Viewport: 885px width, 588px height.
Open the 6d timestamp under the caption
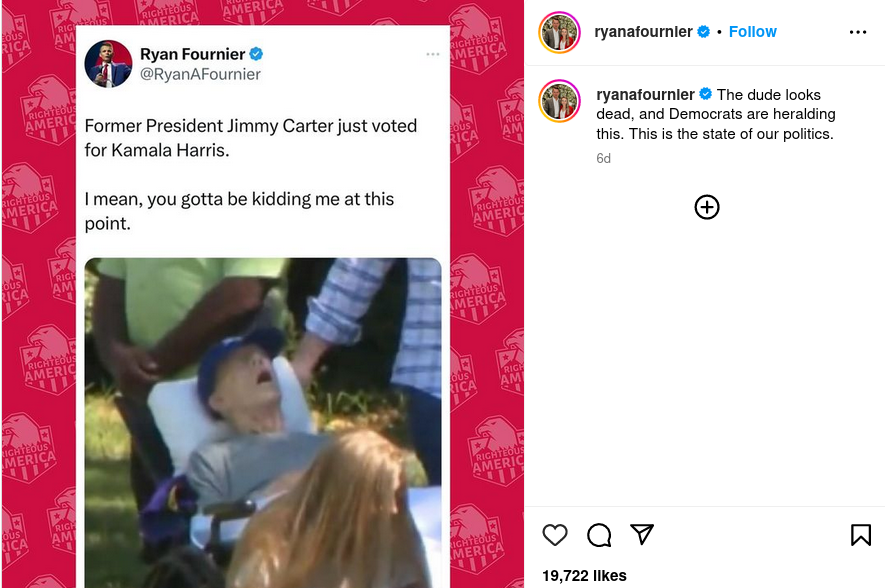point(603,158)
